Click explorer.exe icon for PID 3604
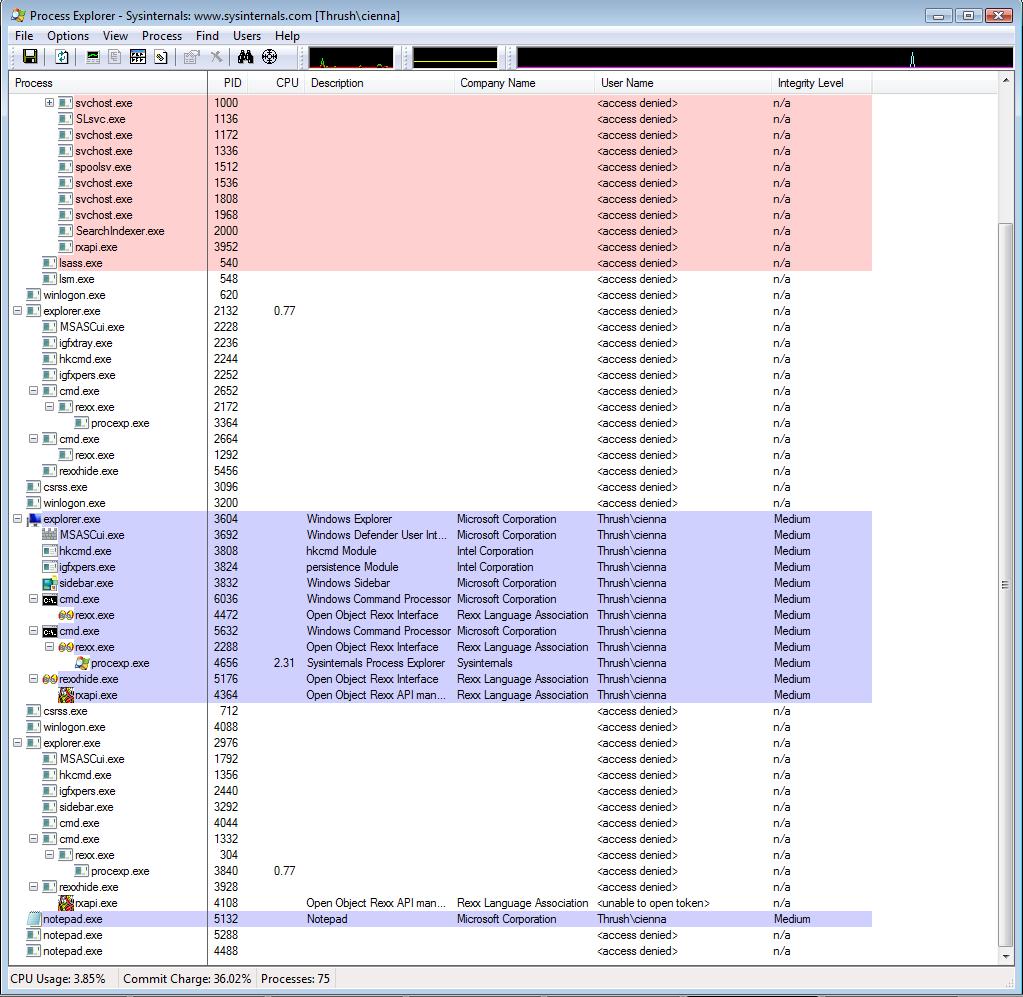This screenshot has width=1023, height=997. click(33, 519)
